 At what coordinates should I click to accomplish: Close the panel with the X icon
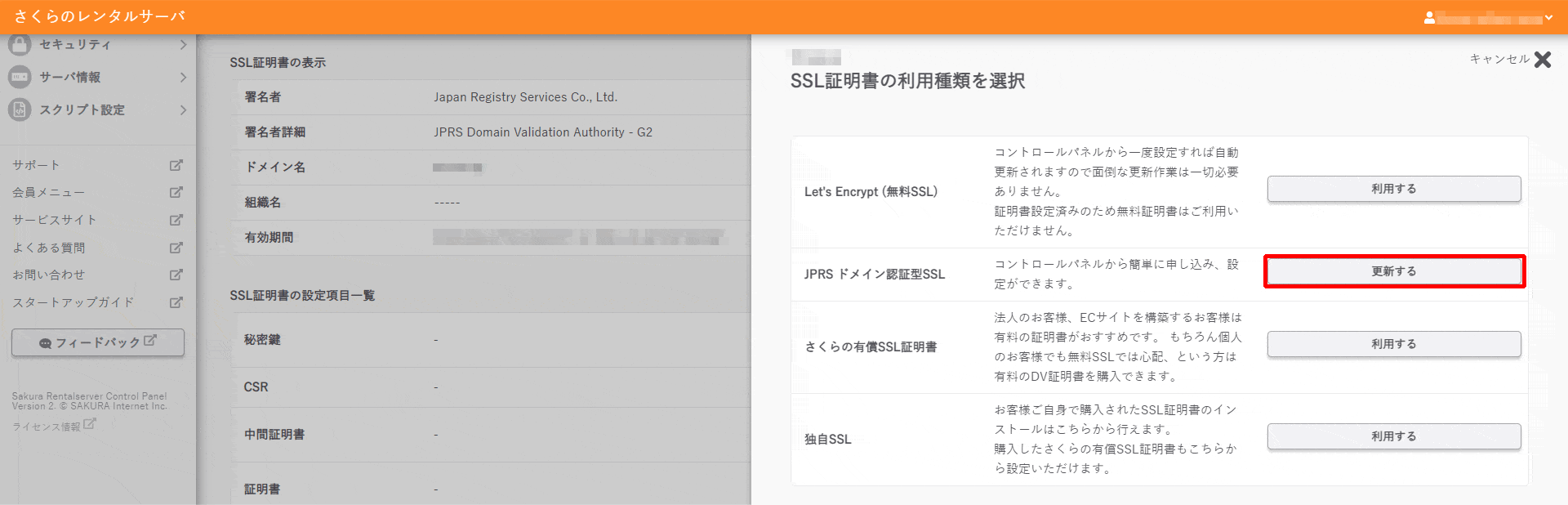pyautogui.click(x=1543, y=60)
